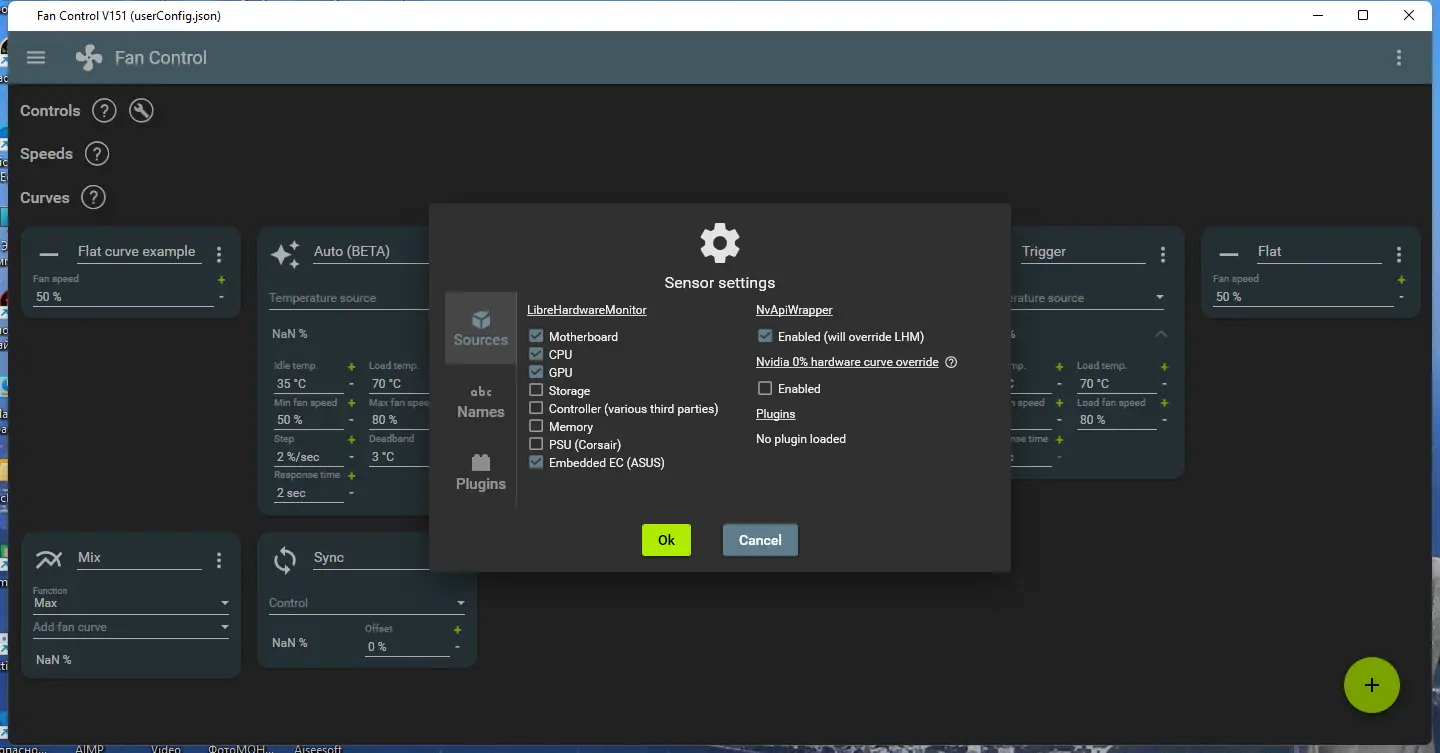Confirm sensor settings with Ok
The image size is (1440, 753).
click(666, 540)
